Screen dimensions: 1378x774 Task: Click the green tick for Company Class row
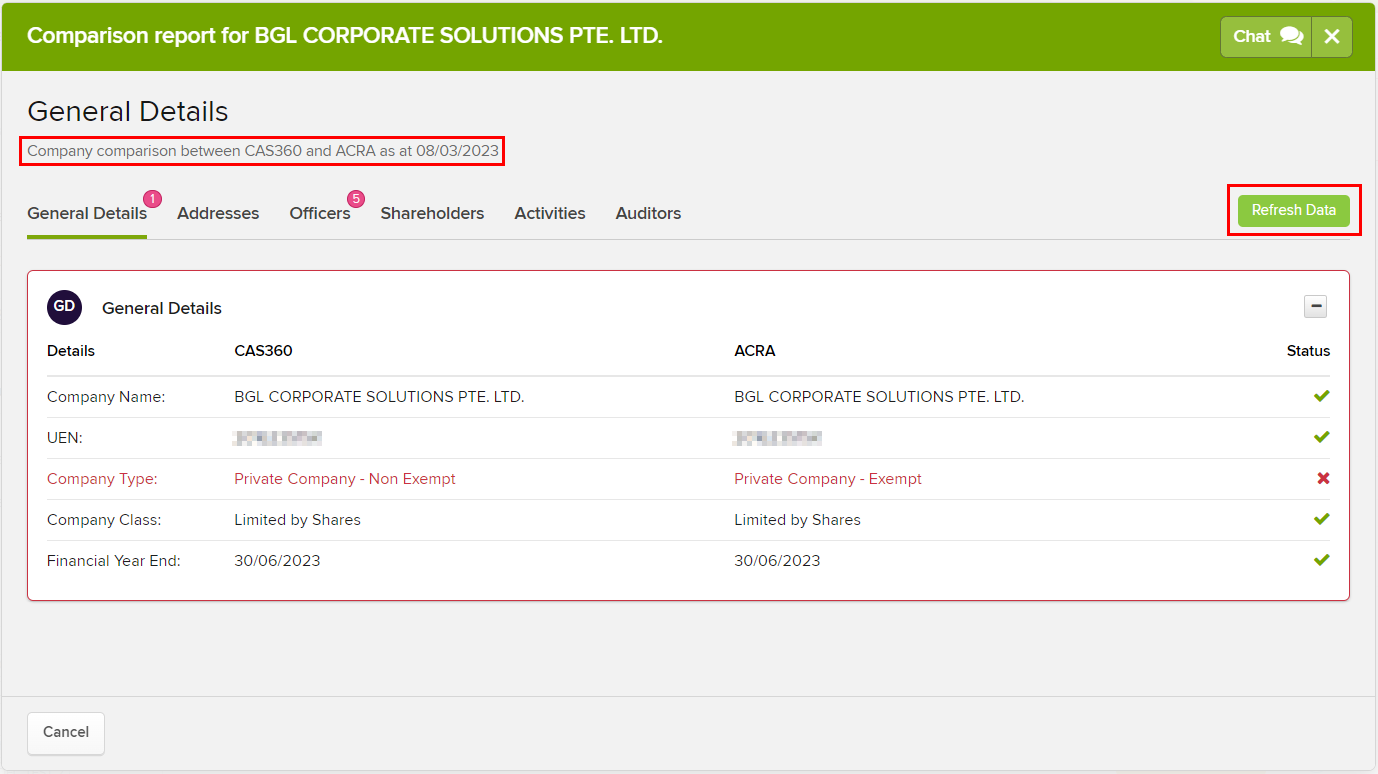coord(1322,519)
